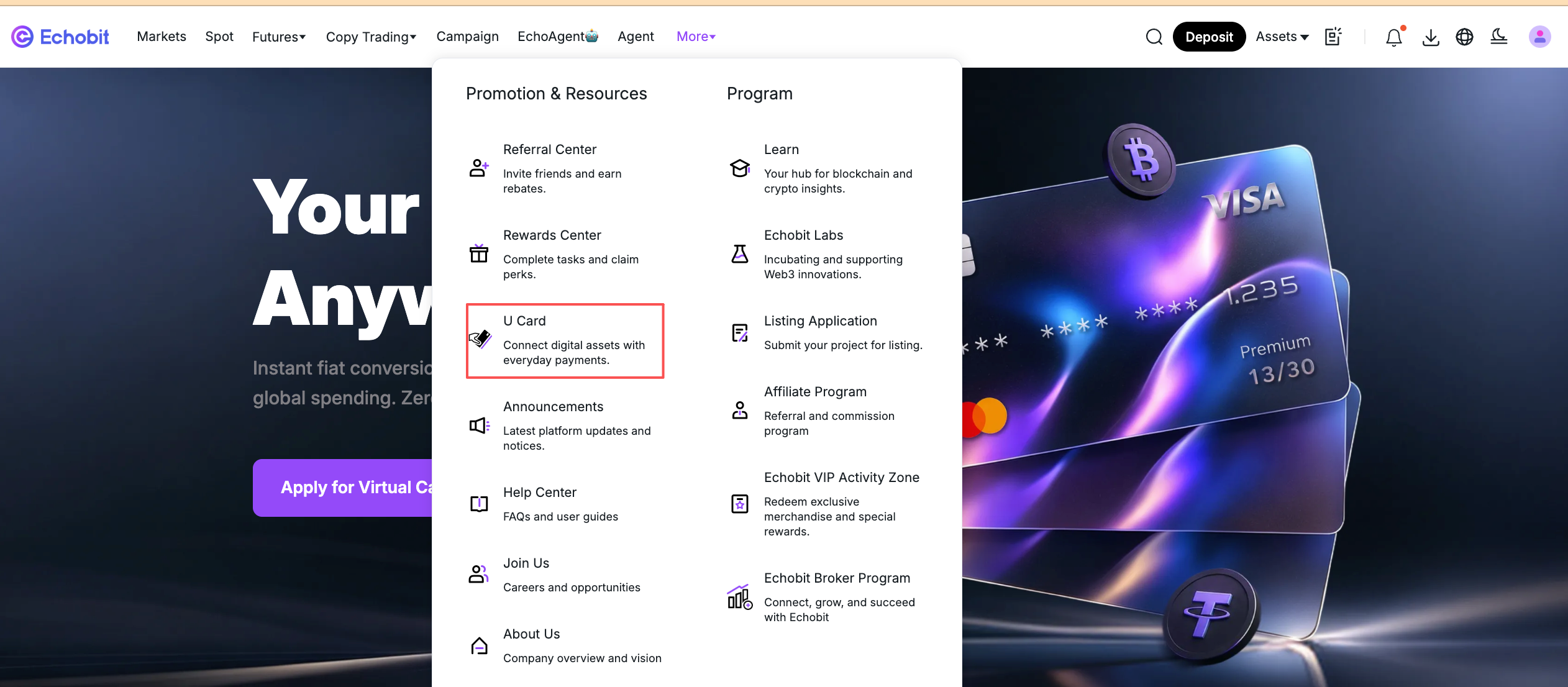Click Apply for Virtual Card button
Viewport: 1568px width, 687px height.
(342, 488)
